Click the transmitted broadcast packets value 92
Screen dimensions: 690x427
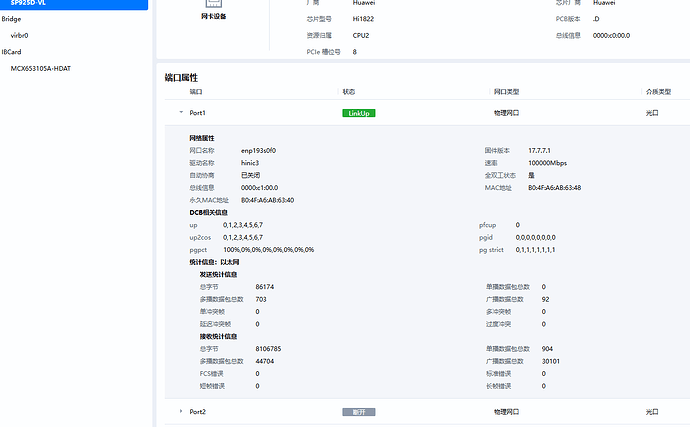545,299
